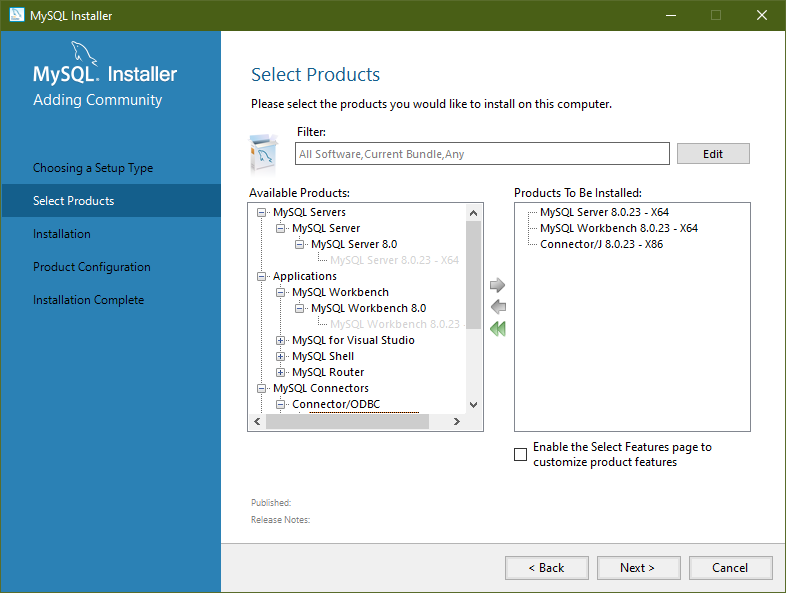Image resolution: width=786 pixels, height=593 pixels.
Task: Click the Back button
Action: (546, 568)
